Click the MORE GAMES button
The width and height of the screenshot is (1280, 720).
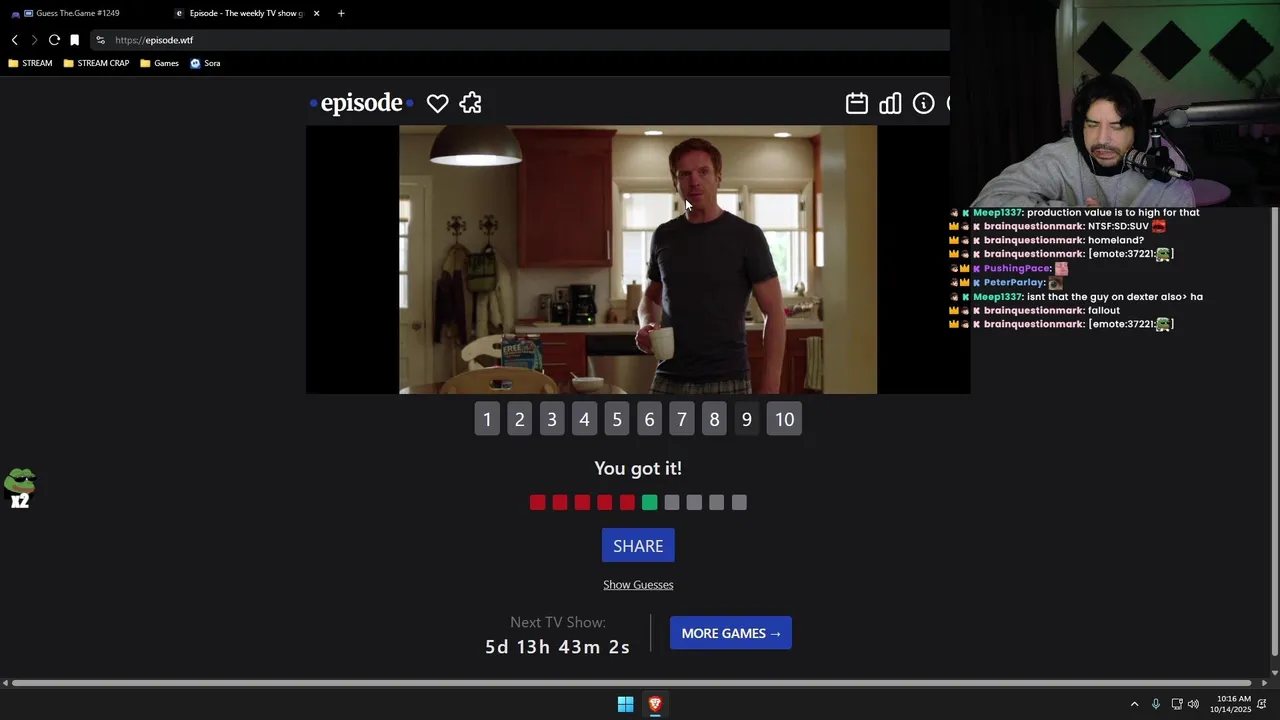tap(731, 633)
